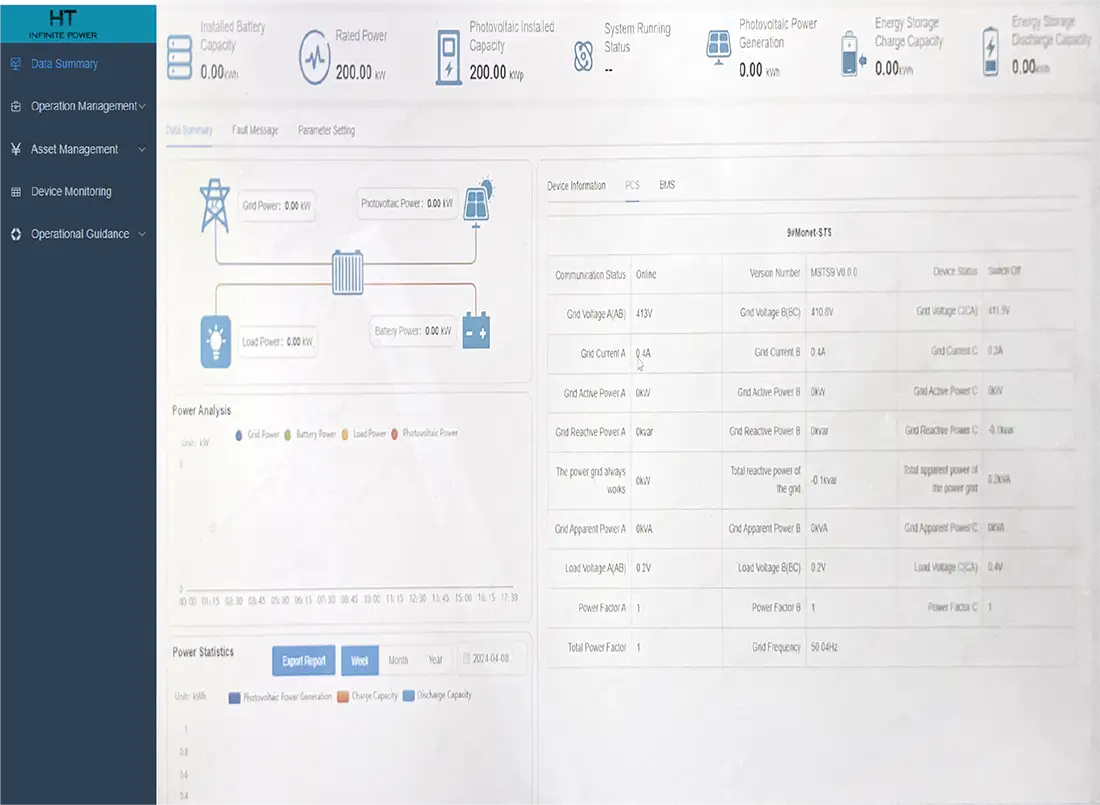
Task: Toggle Charge Capacity legend in Power Statistics
Action: tap(367, 696)
